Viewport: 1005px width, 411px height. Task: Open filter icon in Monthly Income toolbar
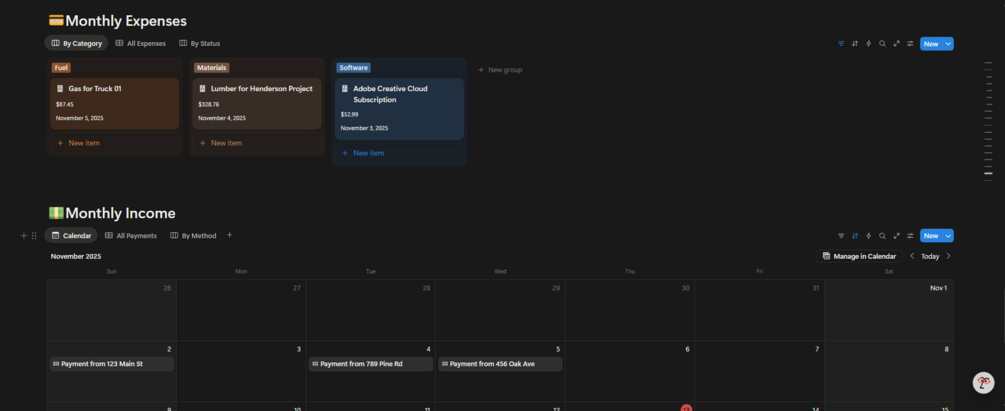click(x=841, y=236)
